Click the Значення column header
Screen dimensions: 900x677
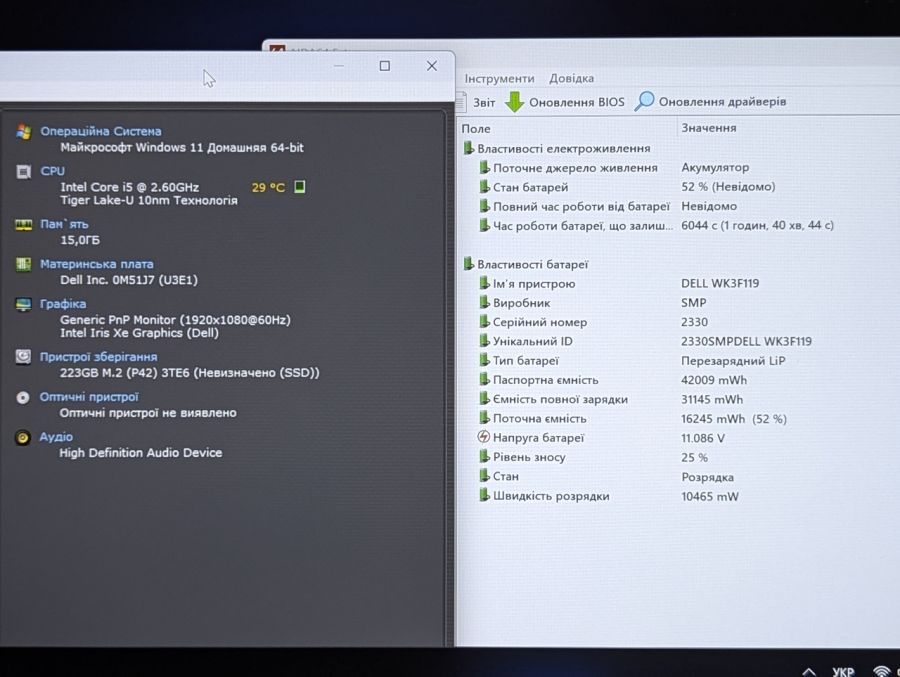[x=709, y=128]
